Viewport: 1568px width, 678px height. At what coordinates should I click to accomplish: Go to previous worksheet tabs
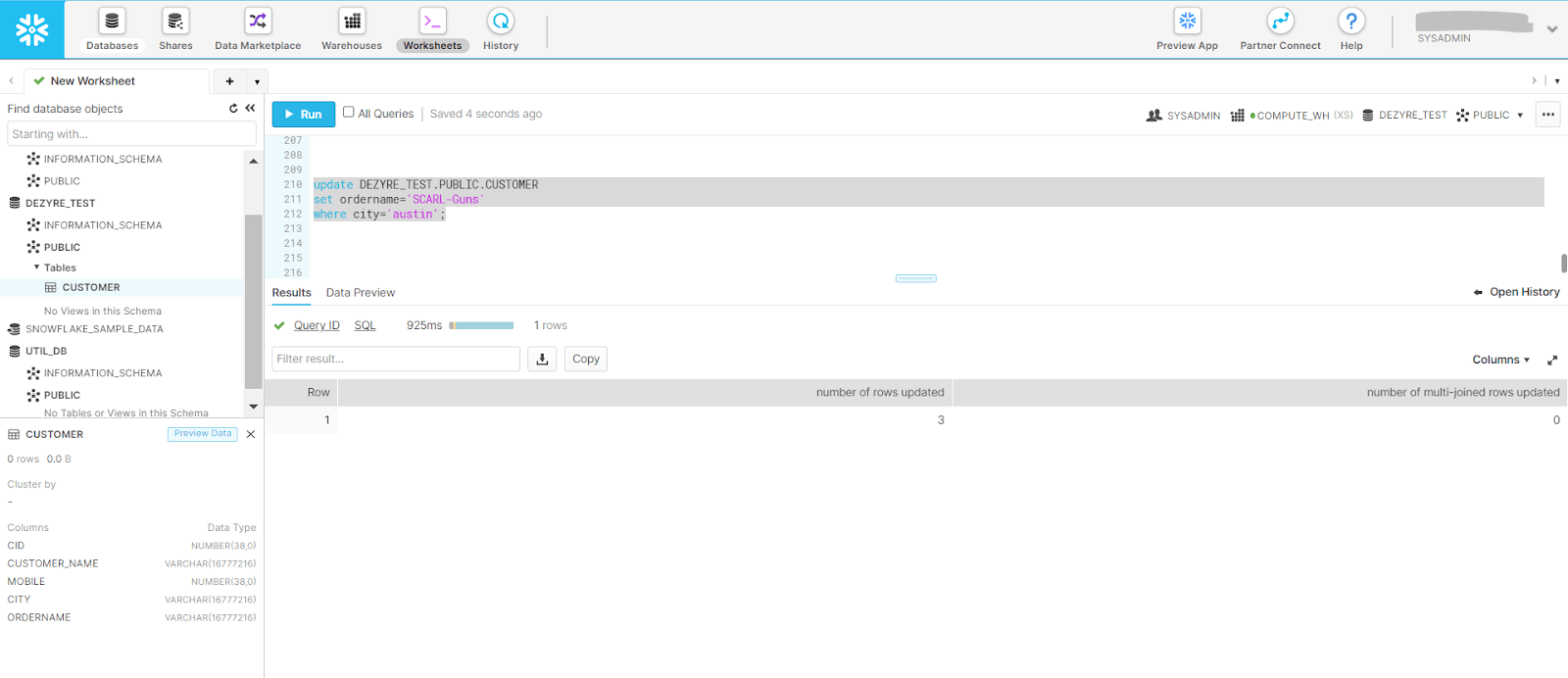tap(11, 81)
